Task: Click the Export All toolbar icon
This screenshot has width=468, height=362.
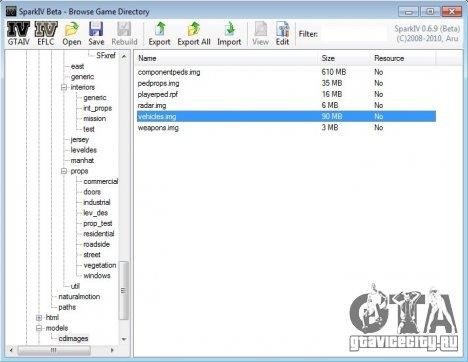Action: click(x=194, y=33)
